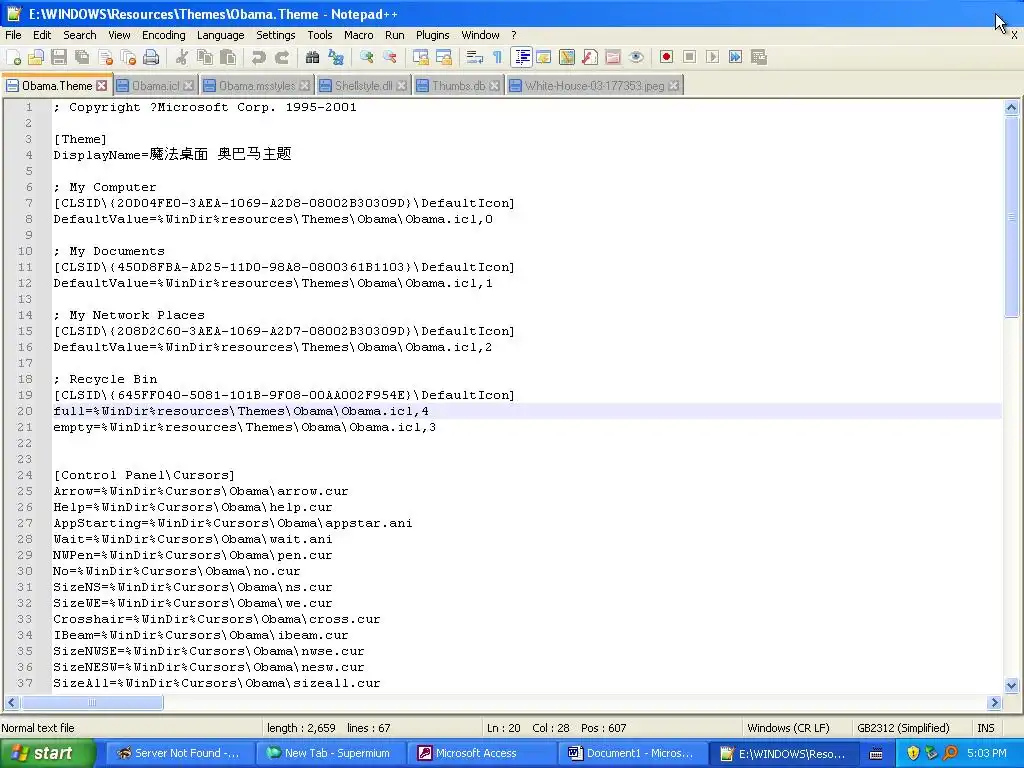Viewport: 1024px width, 768px height.
Task: Open Find with binoculars icon
Action: (x=313, y=57)
